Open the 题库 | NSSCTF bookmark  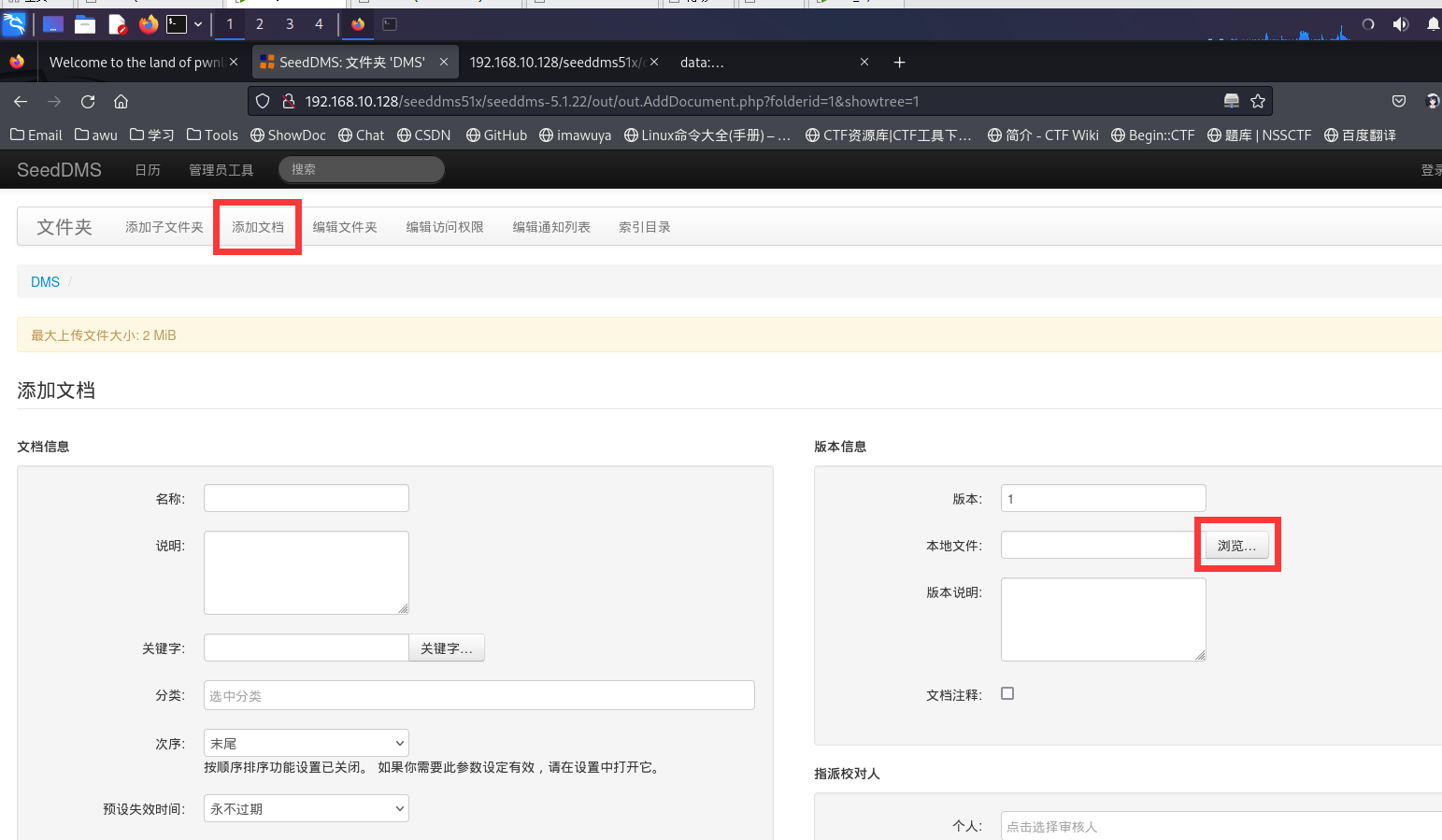click(x=1260, y=135)
